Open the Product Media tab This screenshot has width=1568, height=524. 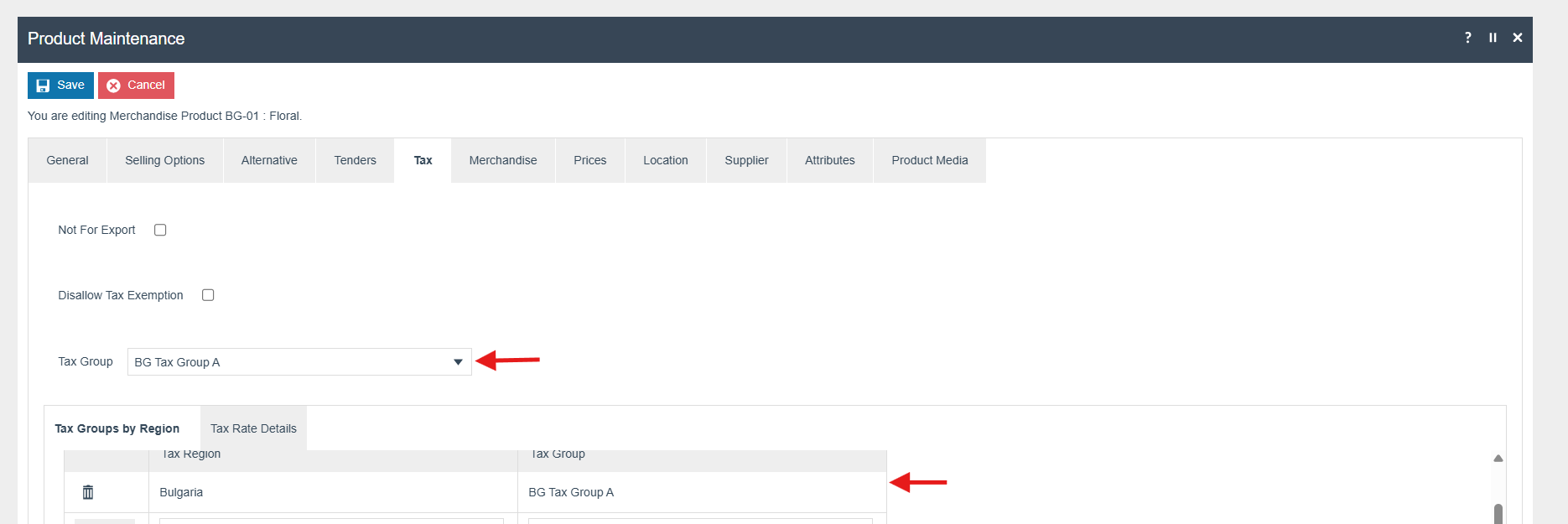tap(929, 160)
